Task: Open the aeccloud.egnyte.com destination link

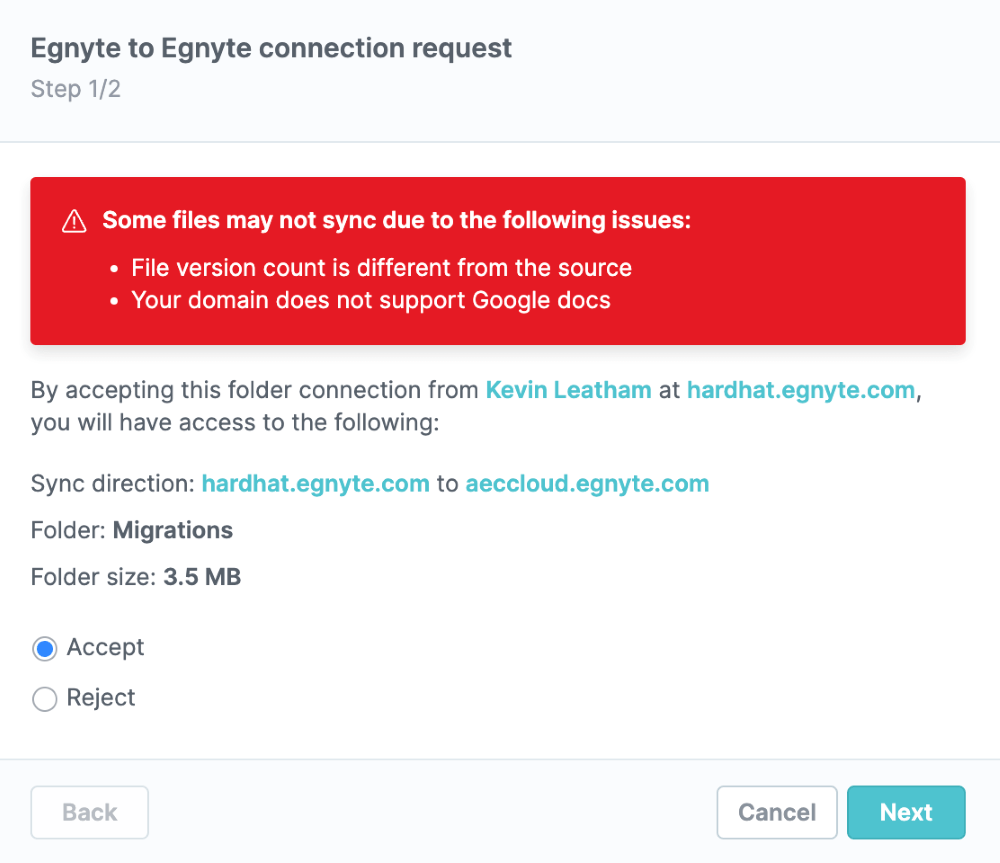Action: point(587,484)
